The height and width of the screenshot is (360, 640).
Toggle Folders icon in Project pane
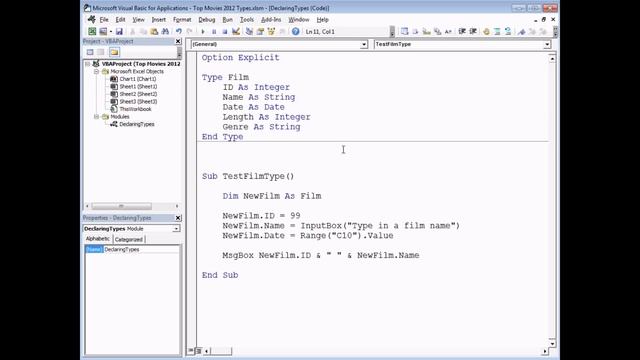114,52
